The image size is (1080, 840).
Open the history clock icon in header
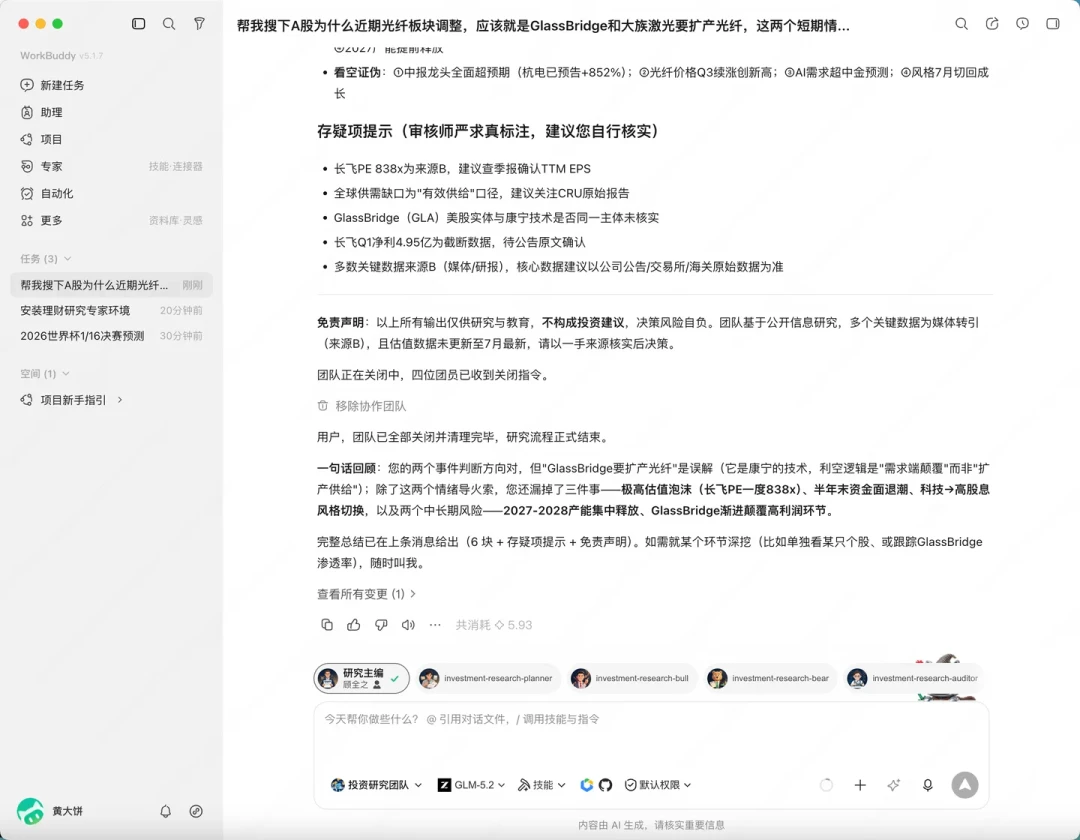[1022, 24]
